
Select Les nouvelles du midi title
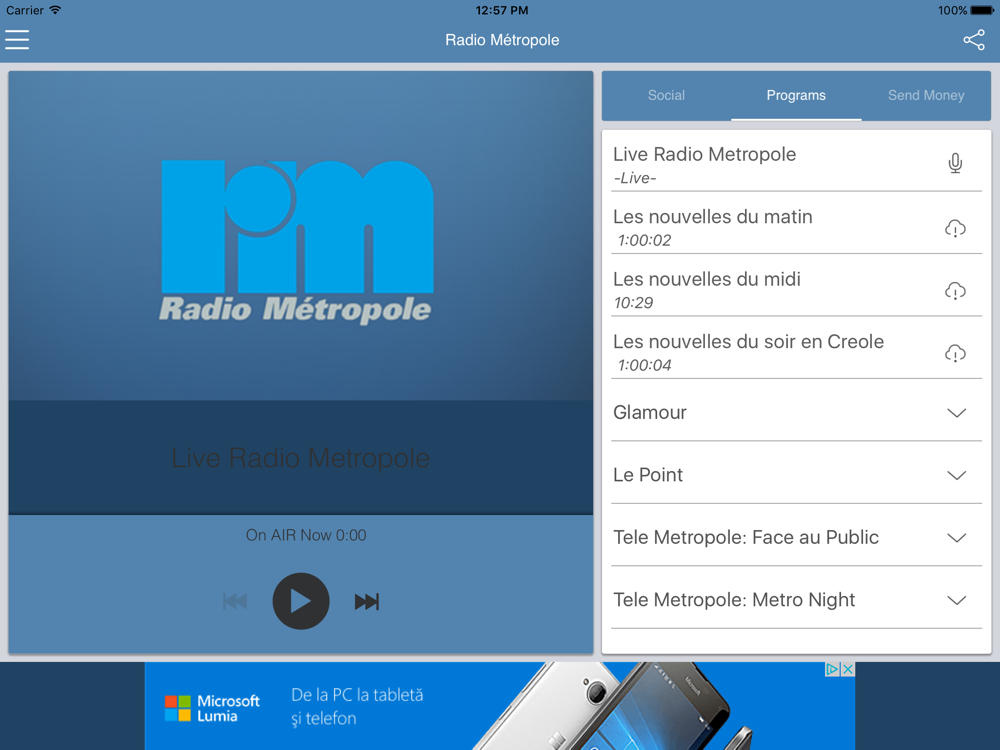click(x=707, y=279)
